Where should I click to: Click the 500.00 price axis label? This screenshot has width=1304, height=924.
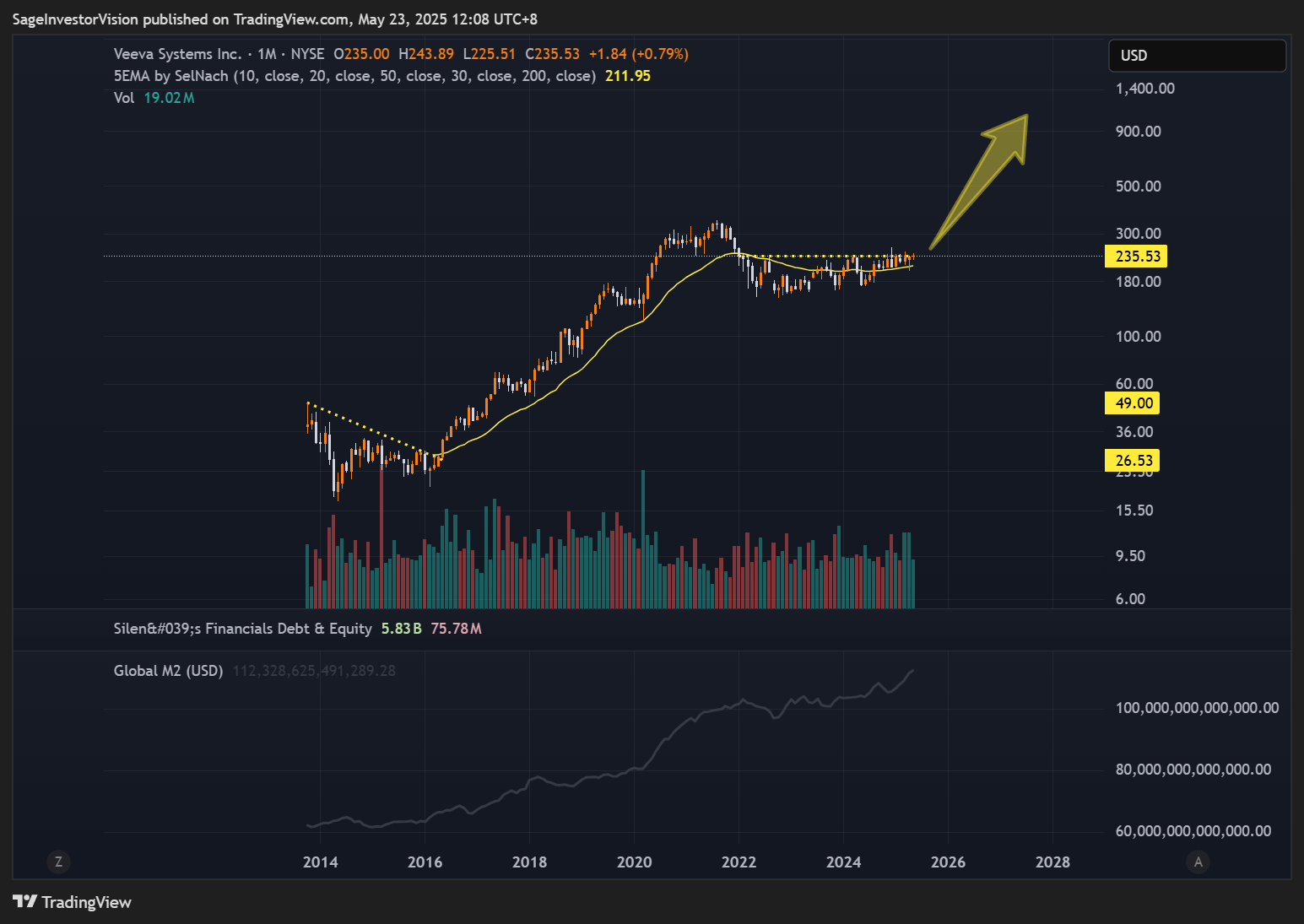pyautogui.click(x=1139, y=186)
